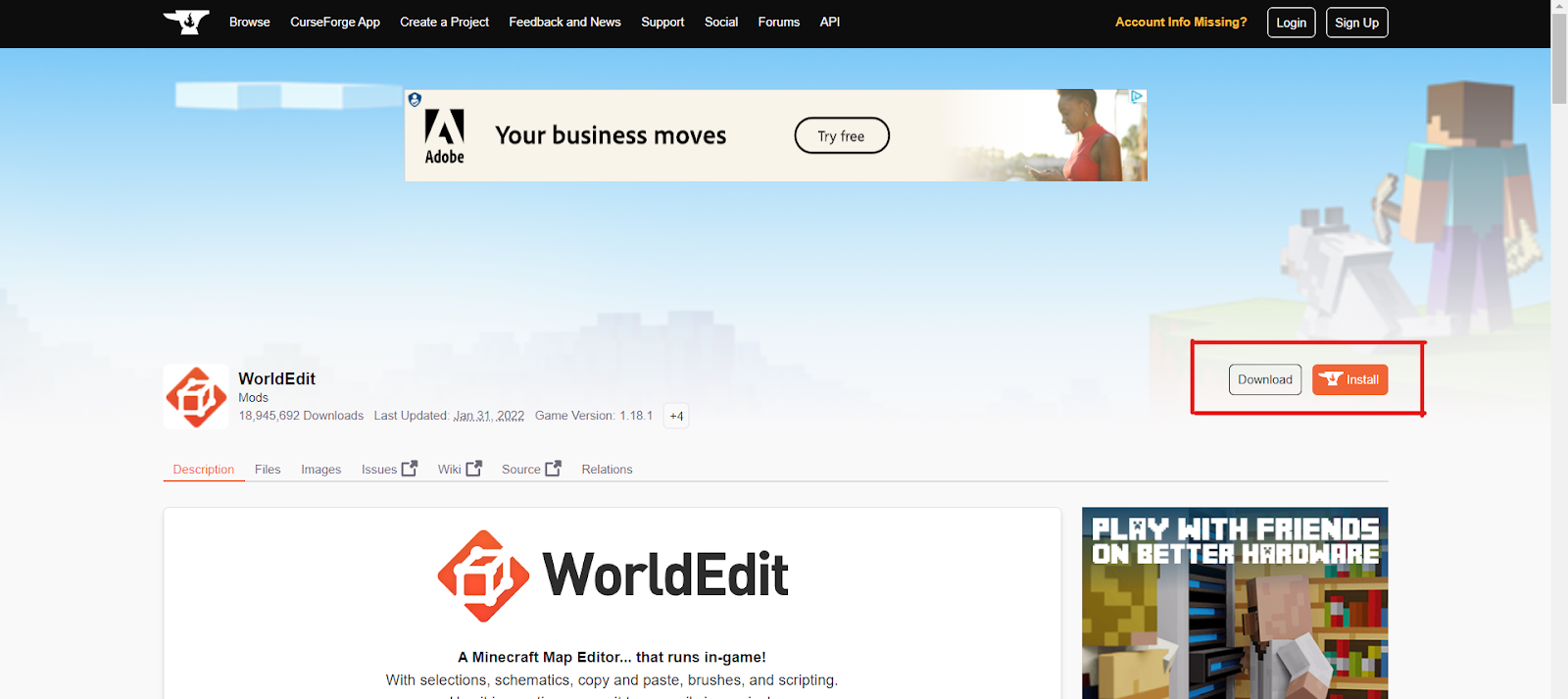Open the Support page
1568x699 pixels.
[x=662, y=22]
